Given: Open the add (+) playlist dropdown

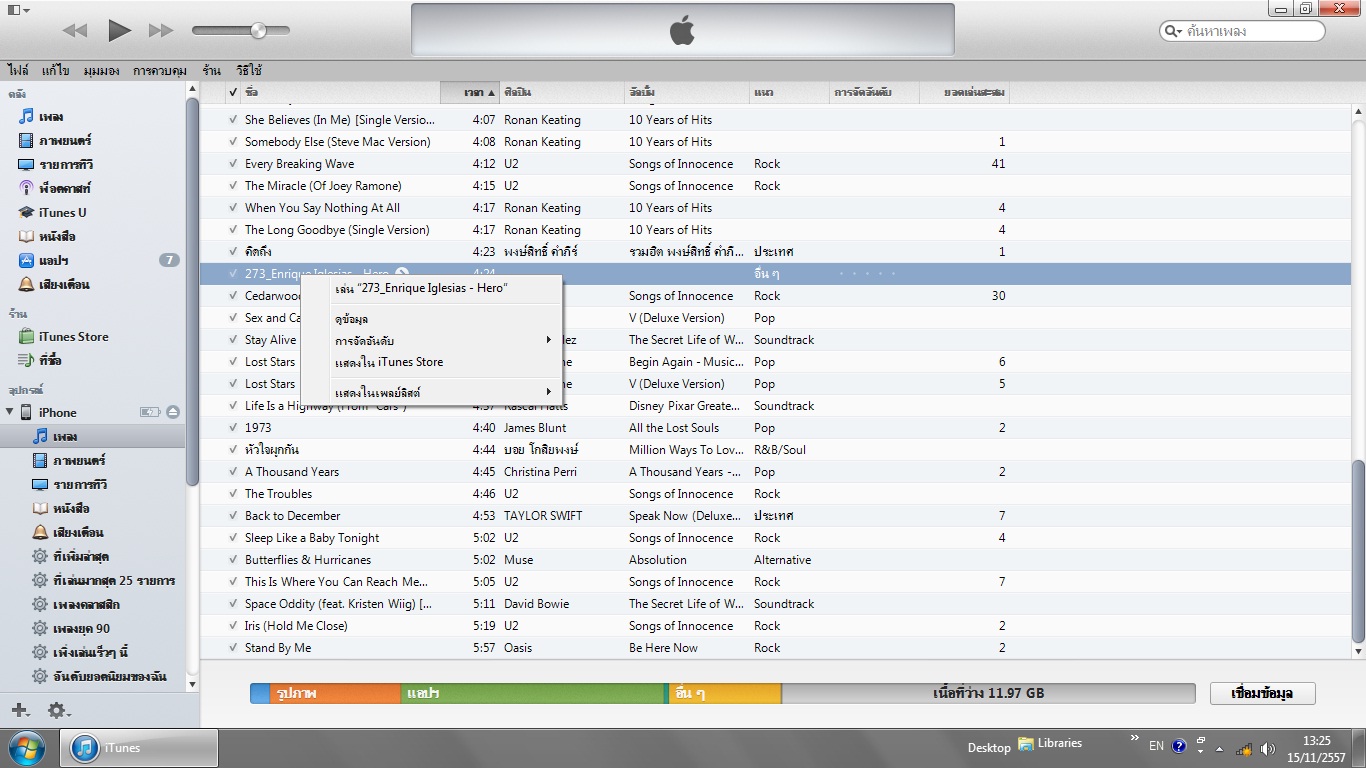Looking at the screenshot, I should pos(20,710).
